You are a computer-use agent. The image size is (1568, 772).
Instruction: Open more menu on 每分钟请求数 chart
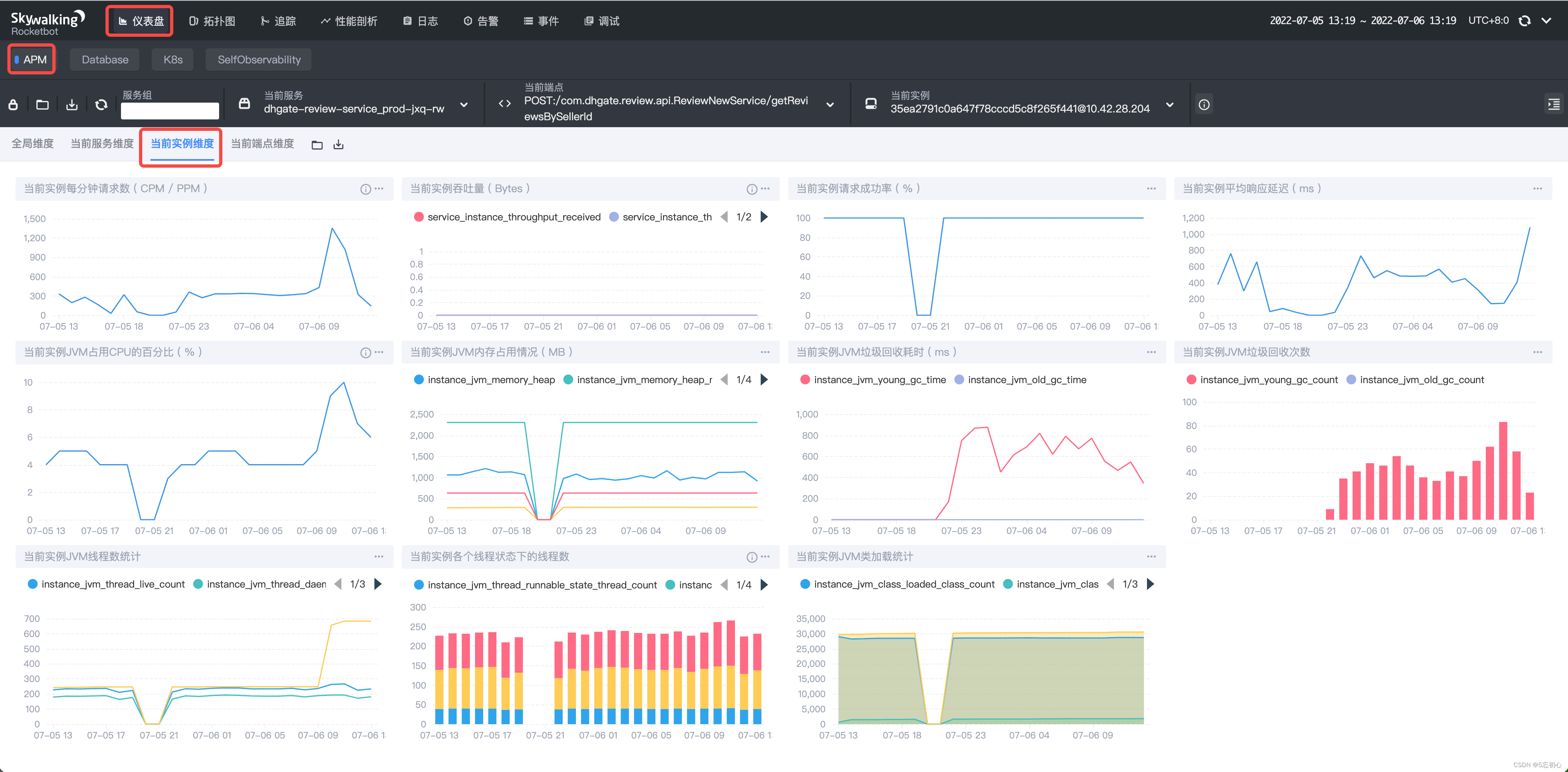tap(379, 189)
